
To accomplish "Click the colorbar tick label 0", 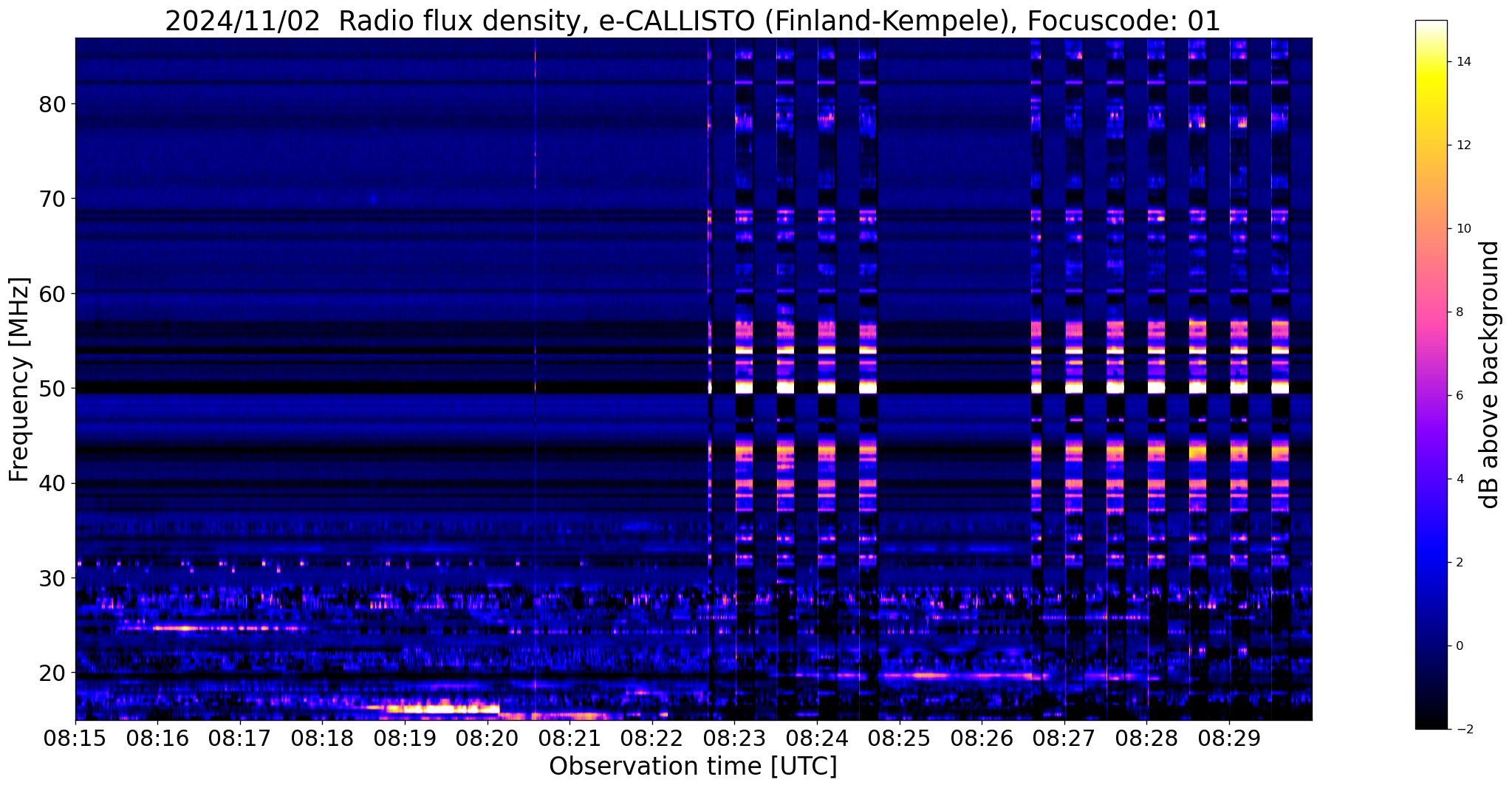I will [x=1458, y=646].
